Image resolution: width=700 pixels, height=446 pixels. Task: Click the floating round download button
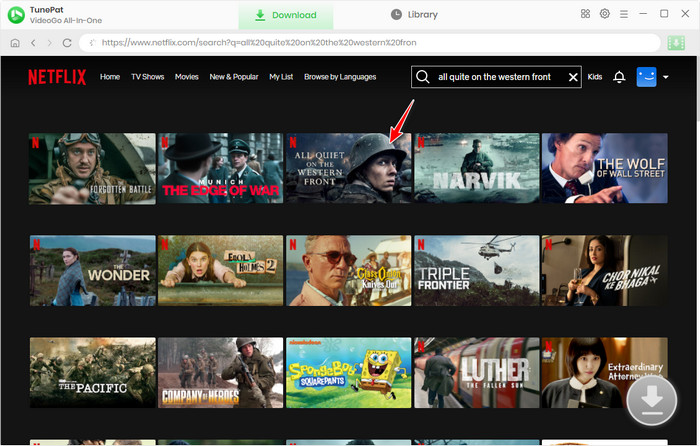[x=652, y=399]
